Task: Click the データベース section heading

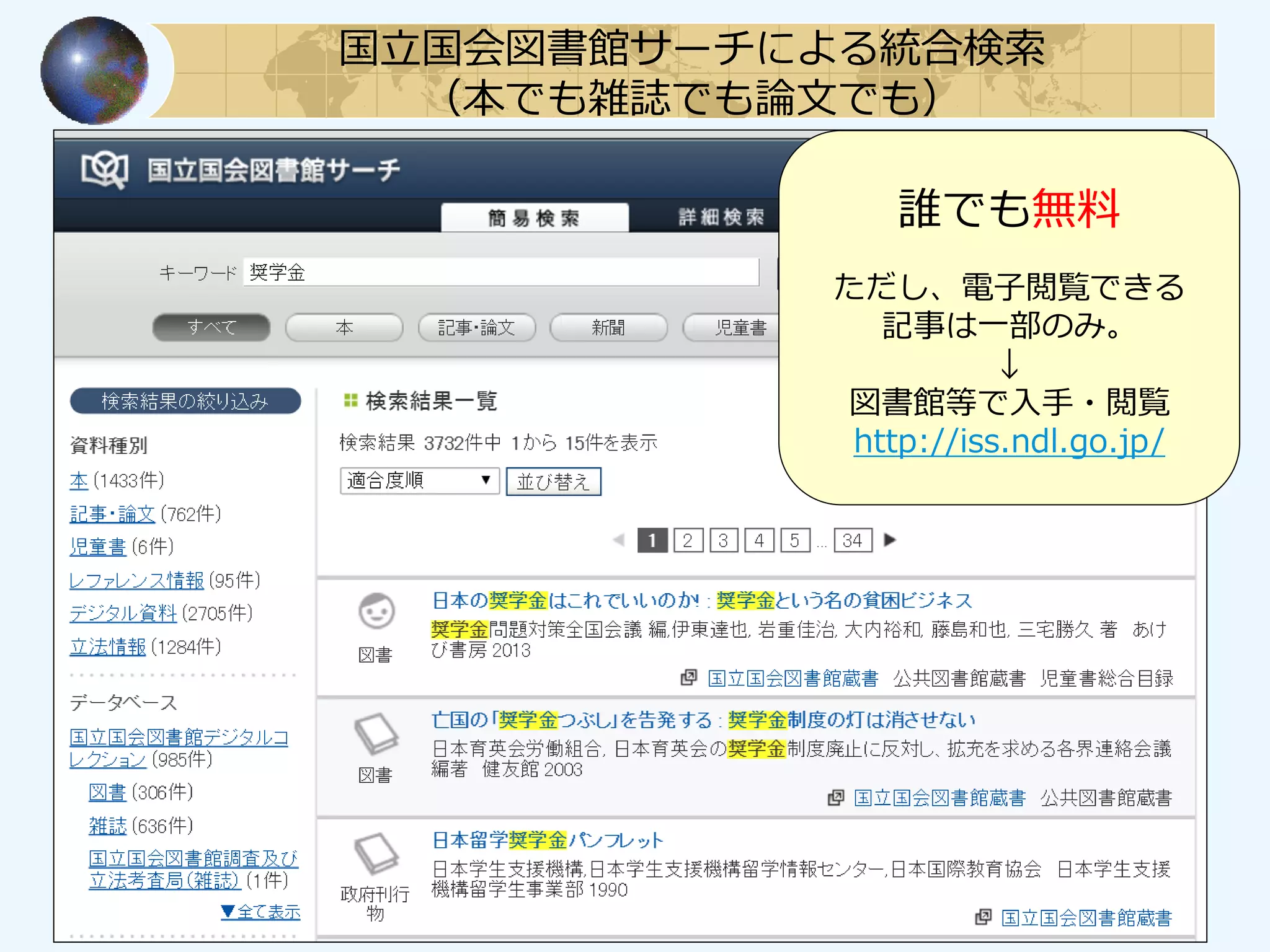Action: [x=123, y=702]
